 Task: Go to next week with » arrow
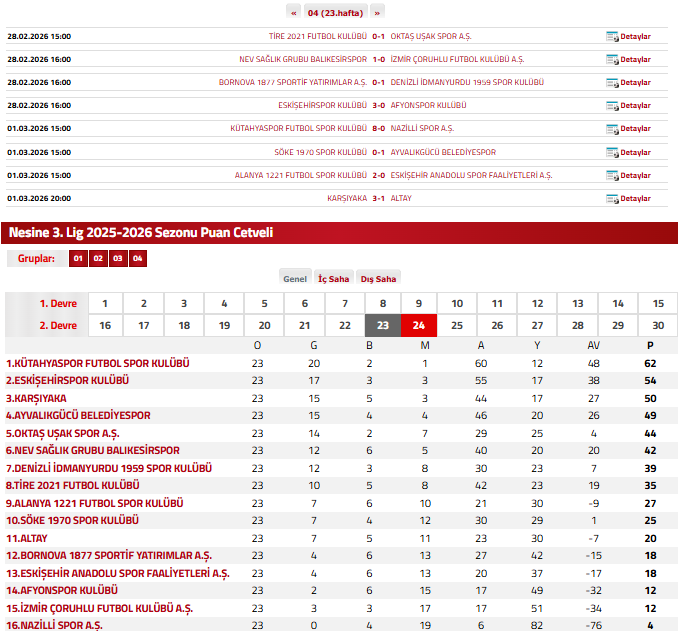[x=377, y=13]
